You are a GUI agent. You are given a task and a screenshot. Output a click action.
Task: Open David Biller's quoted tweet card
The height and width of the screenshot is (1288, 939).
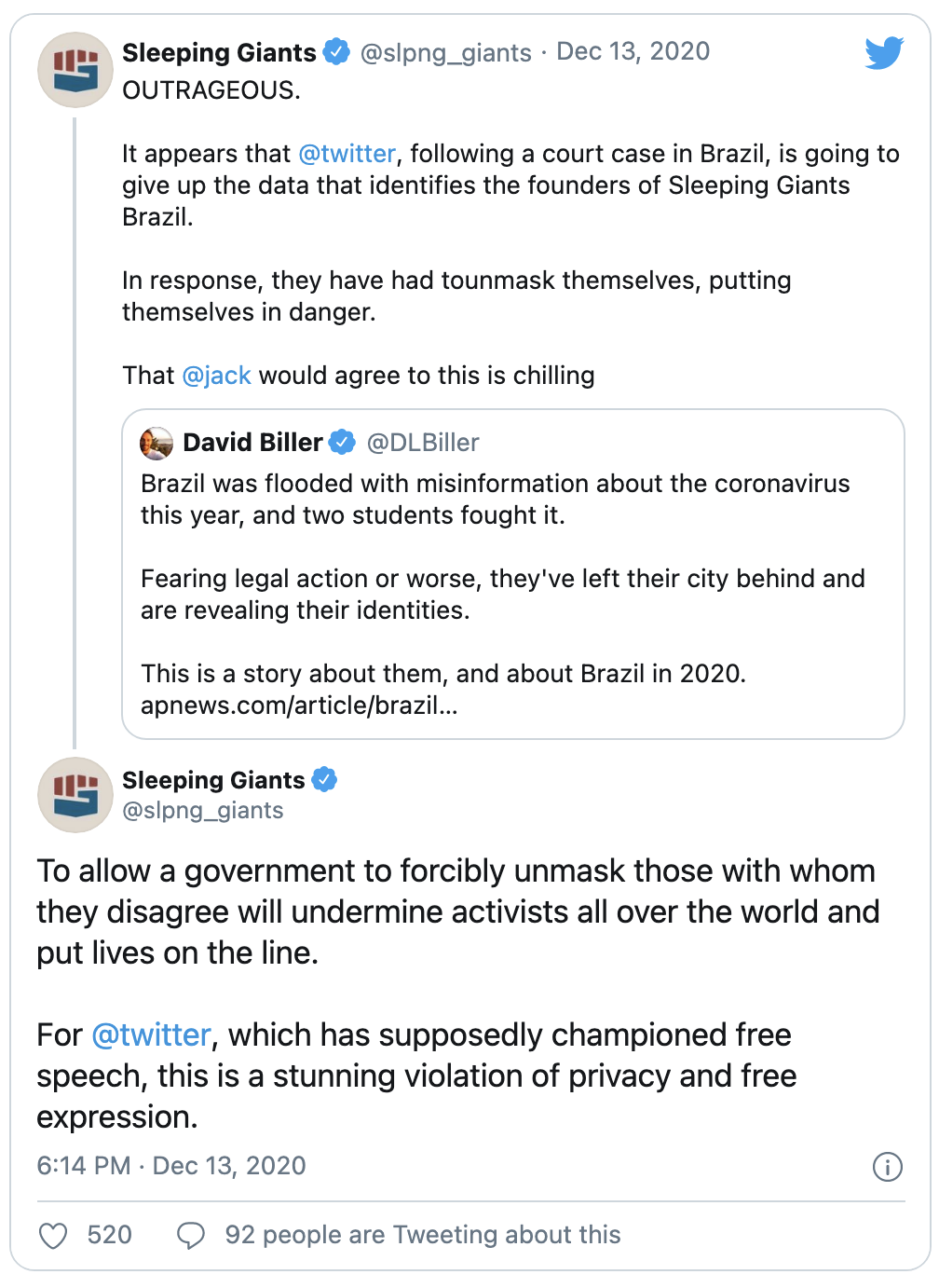513,574
